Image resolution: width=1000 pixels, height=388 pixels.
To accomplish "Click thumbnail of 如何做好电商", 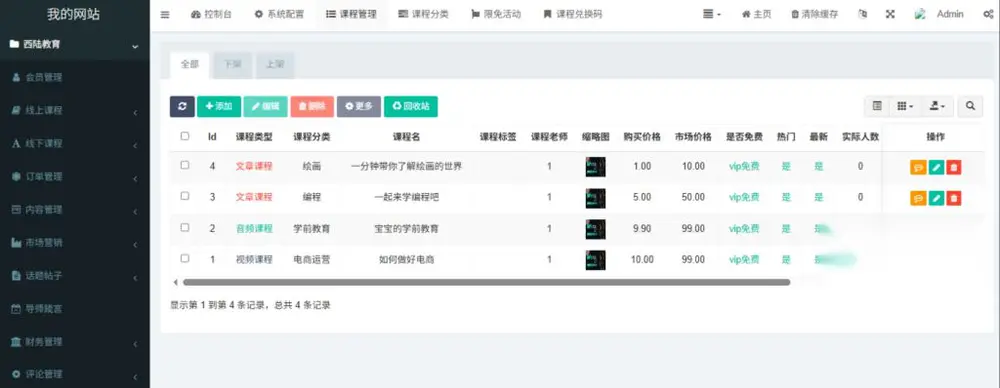I will tap(596, 260).
